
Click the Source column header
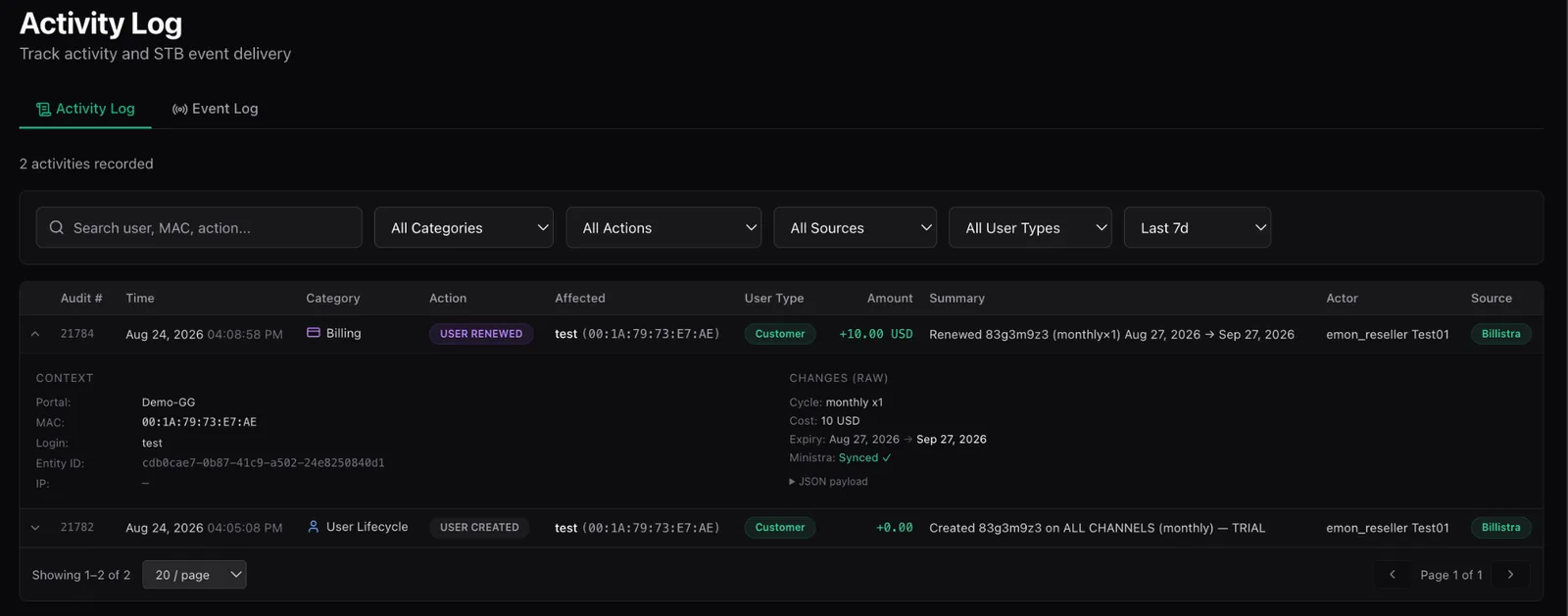[x=1492, y=298]
